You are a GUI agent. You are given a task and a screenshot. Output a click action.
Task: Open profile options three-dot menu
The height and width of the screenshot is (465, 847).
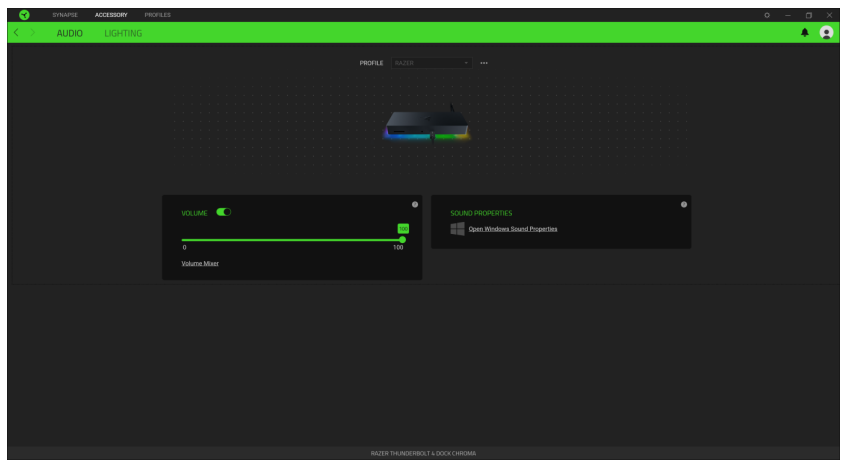coord(484,63)
